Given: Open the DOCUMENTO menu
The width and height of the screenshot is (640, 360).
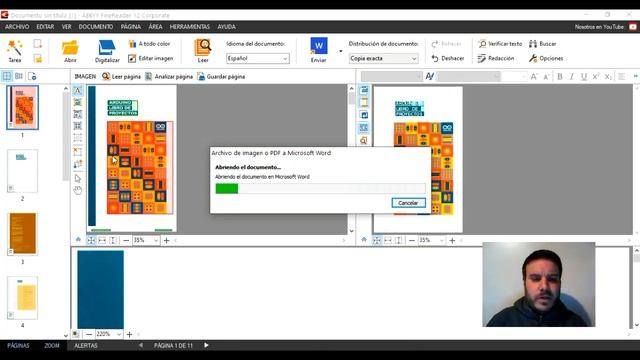Looking at the screenshot, I should [96, 27].
